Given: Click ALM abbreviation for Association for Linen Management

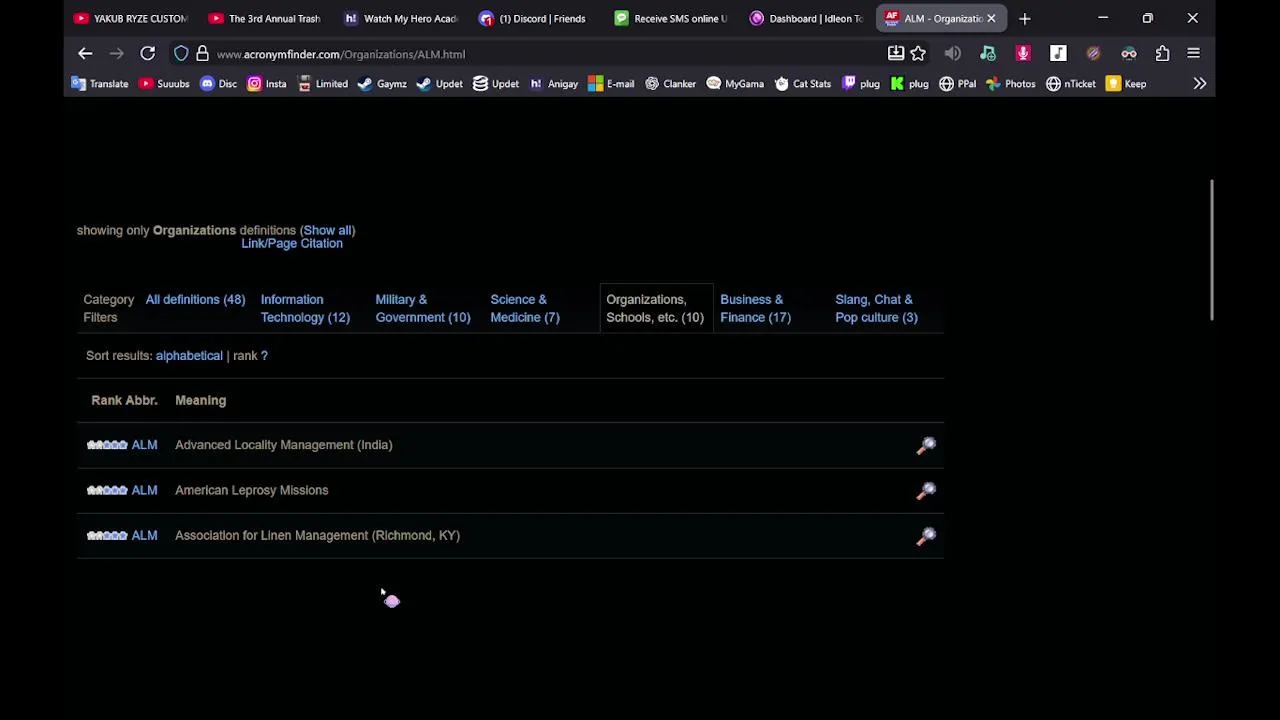Looking at the screenshot, I should pos(144,536).
